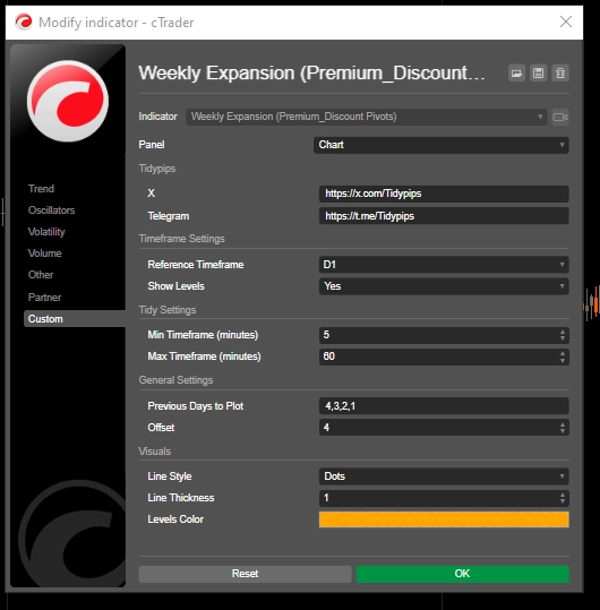This screenshot has width=600, height=610.
Task: Click the trash delete icon in the header
Action: 560,73
